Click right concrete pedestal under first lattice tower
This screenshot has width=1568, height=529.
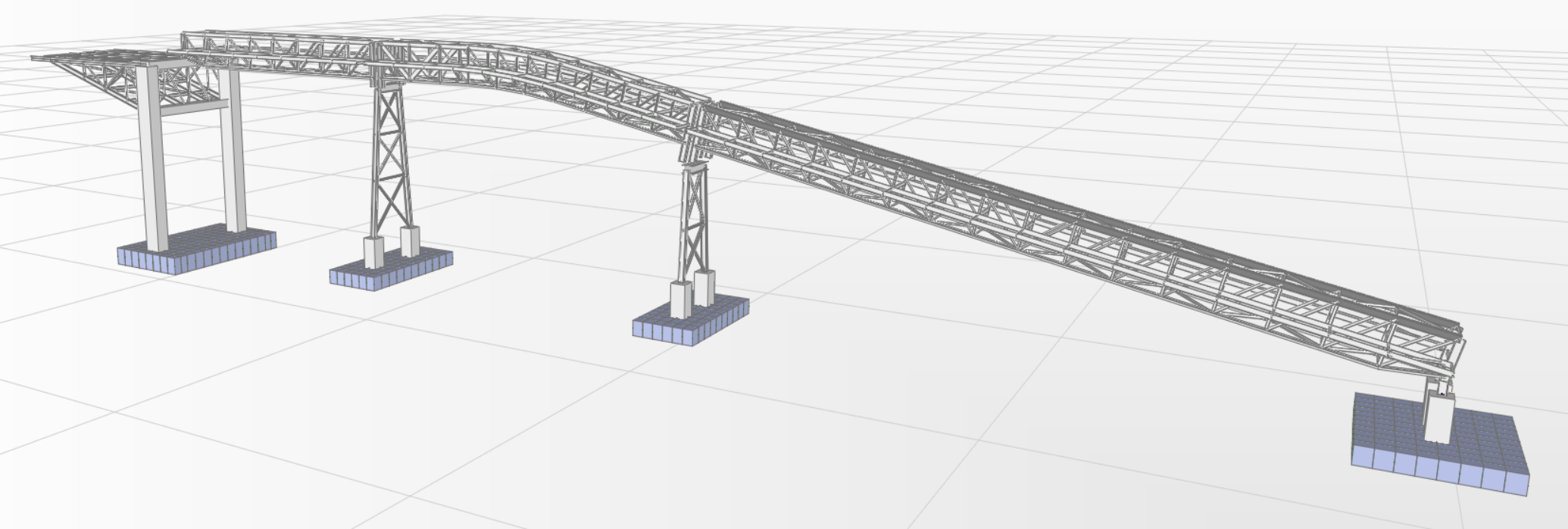(410, 241)
